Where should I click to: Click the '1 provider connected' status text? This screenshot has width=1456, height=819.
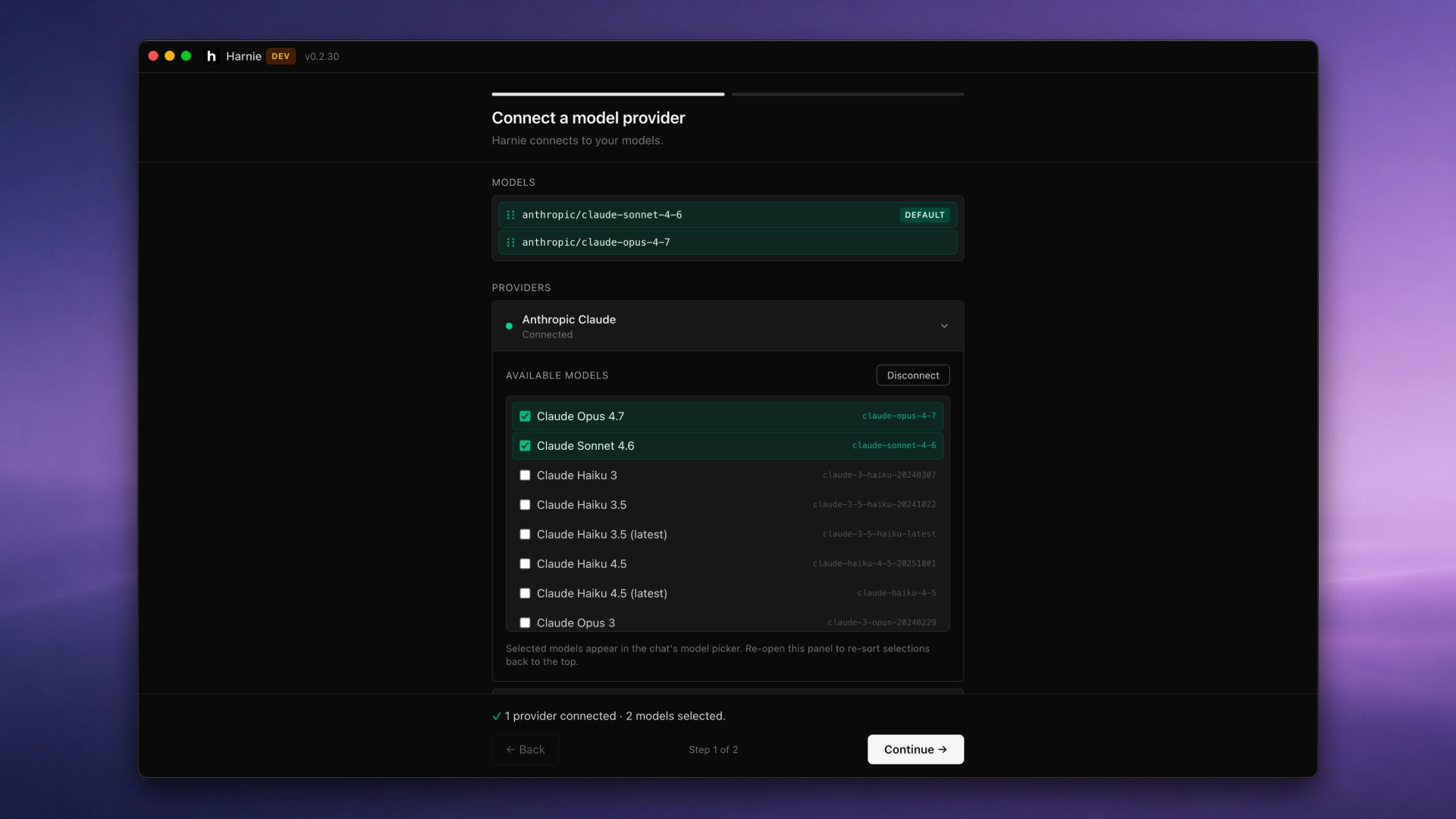pos(560,717)
